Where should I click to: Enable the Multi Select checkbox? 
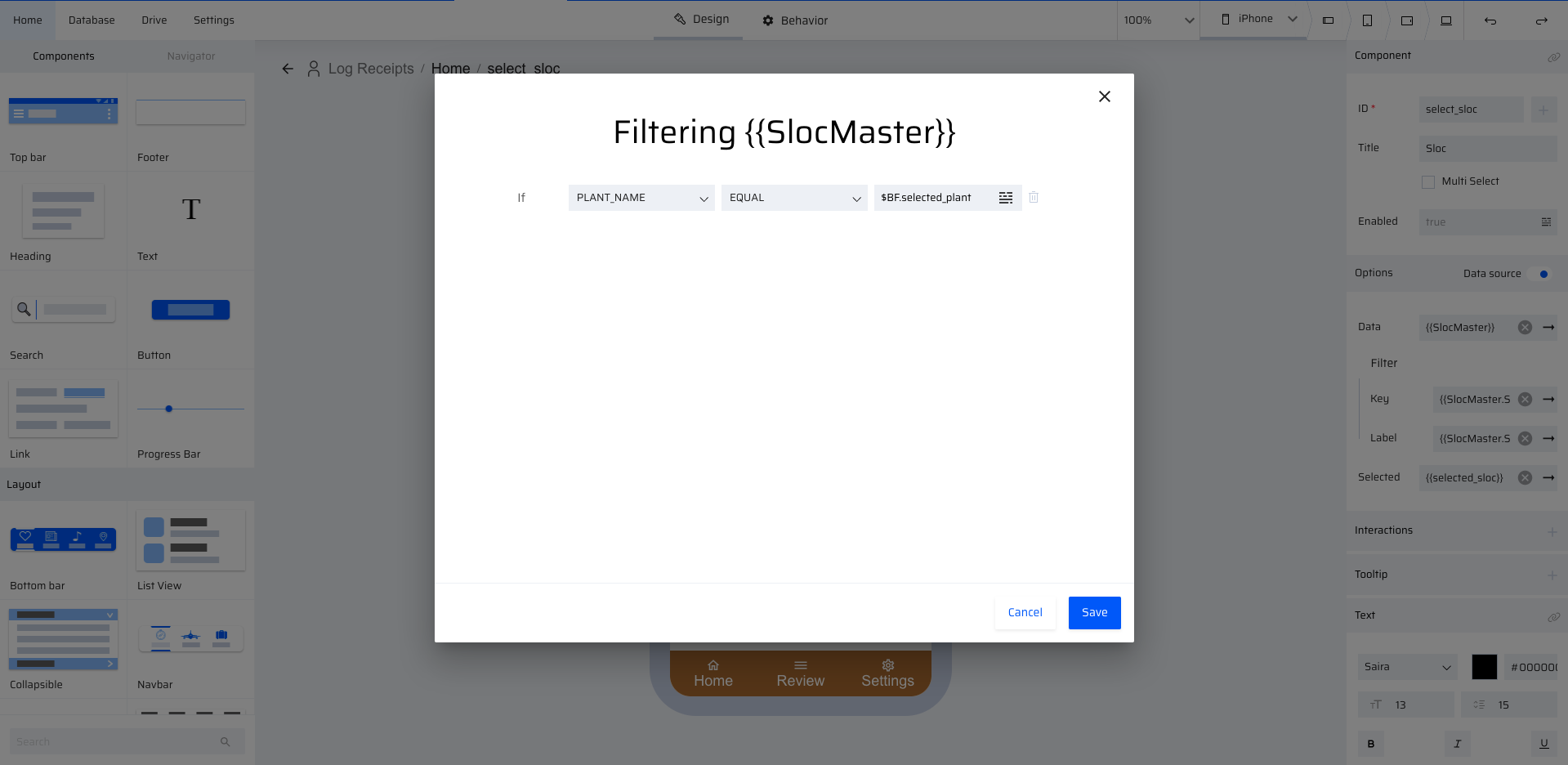(x=1428, y=182)
